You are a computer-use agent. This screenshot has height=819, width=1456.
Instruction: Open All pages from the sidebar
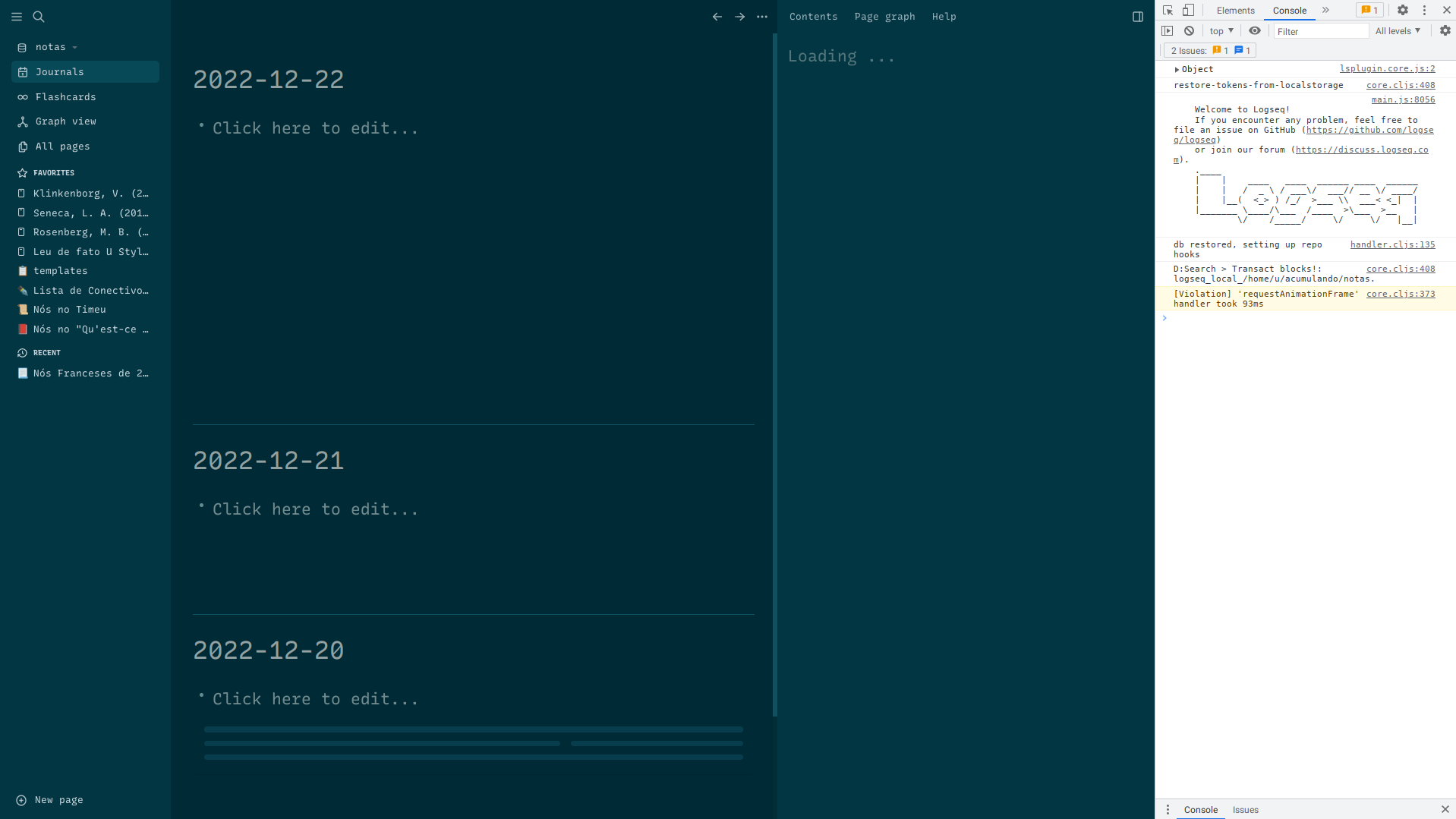[61, 146]
